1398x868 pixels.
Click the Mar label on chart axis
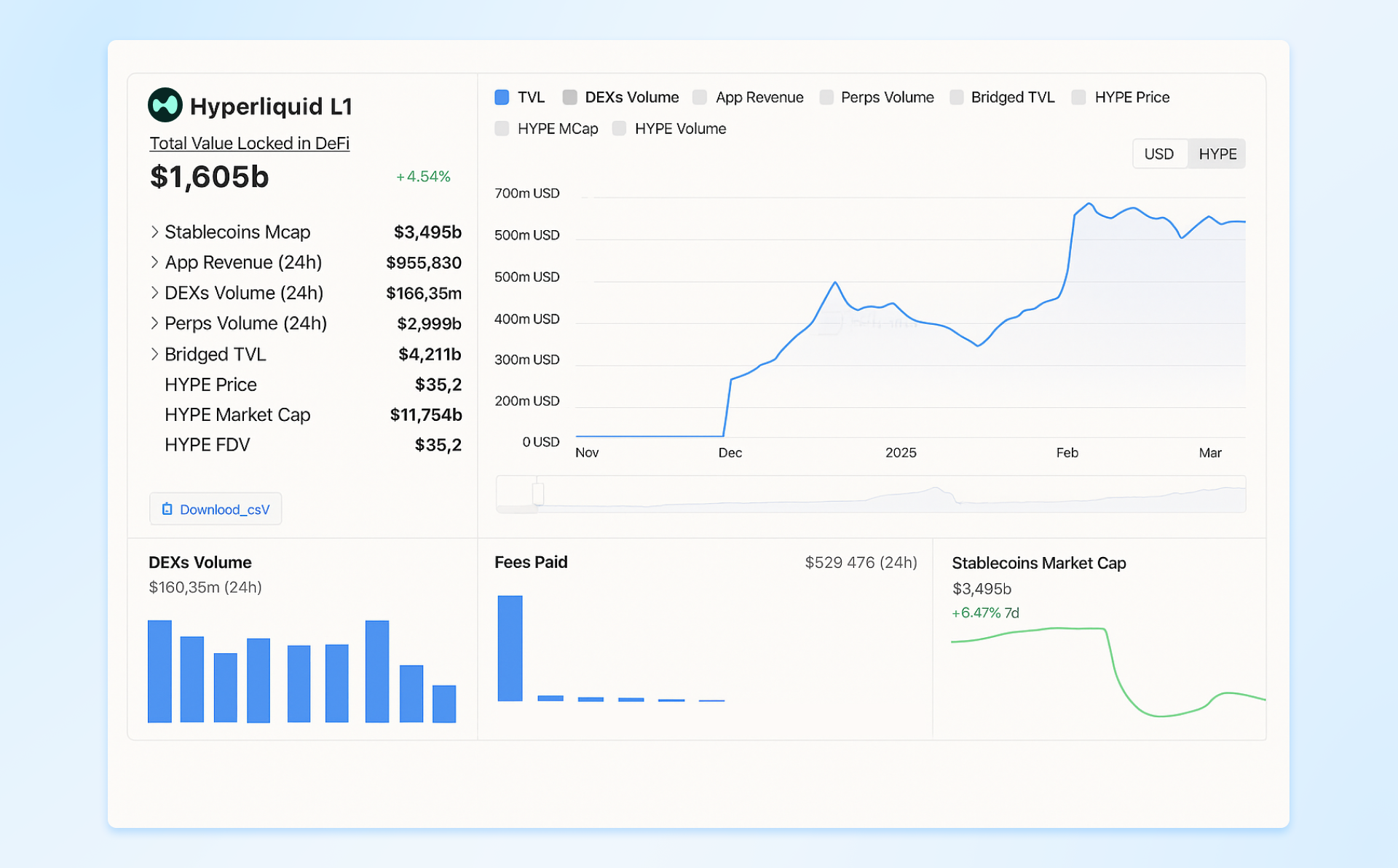(1210, 453)
